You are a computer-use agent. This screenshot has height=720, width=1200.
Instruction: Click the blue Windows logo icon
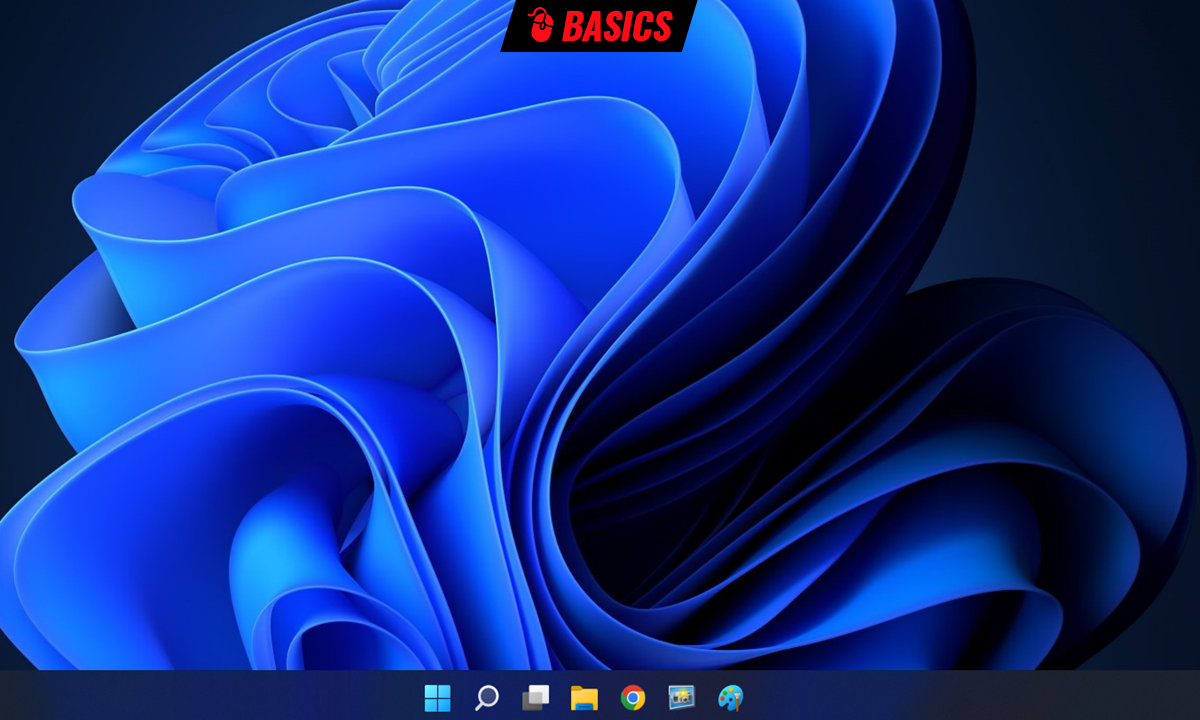coord(437,697)
